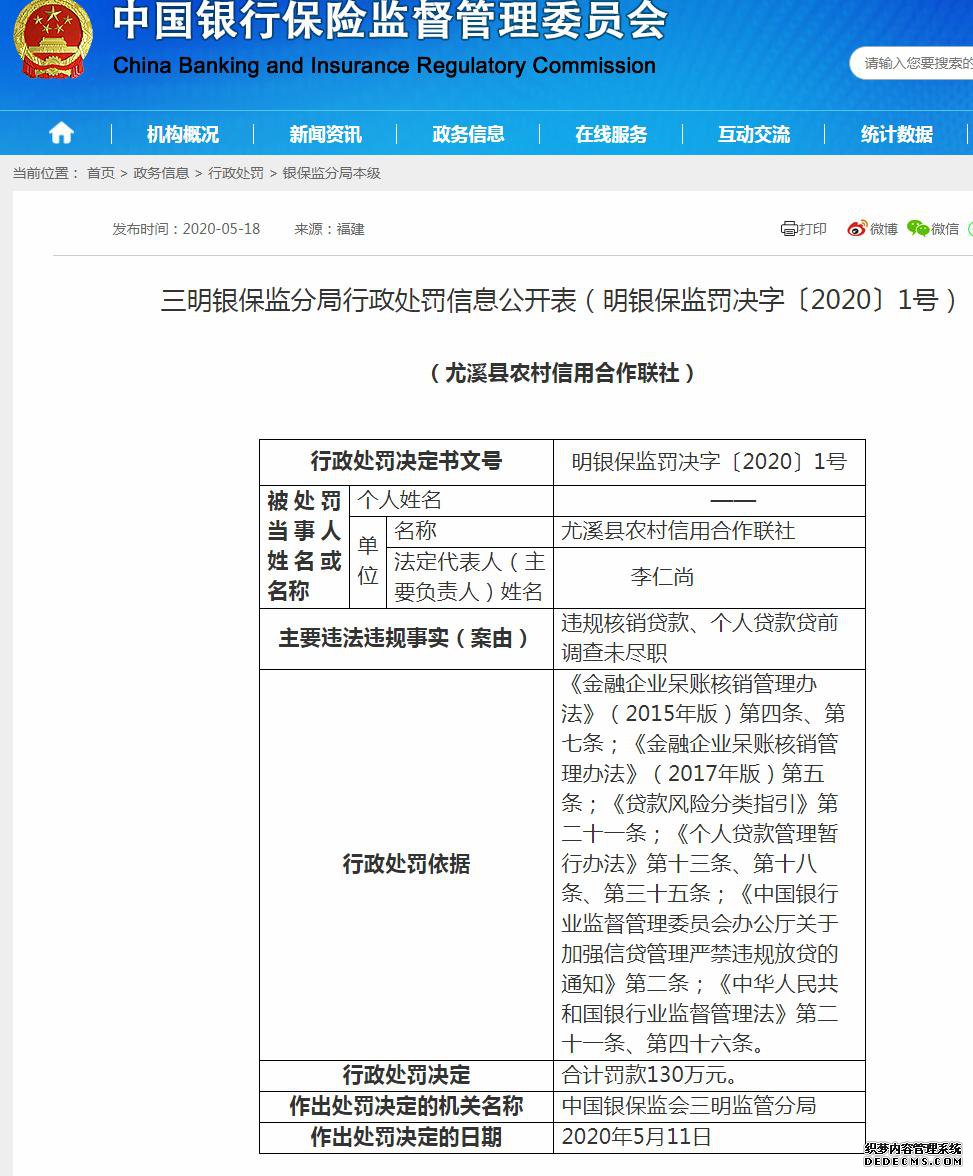Click the header cell 行政处罚依据
This screenshot has width=973, height=1176.
click(x=406, y=864)
